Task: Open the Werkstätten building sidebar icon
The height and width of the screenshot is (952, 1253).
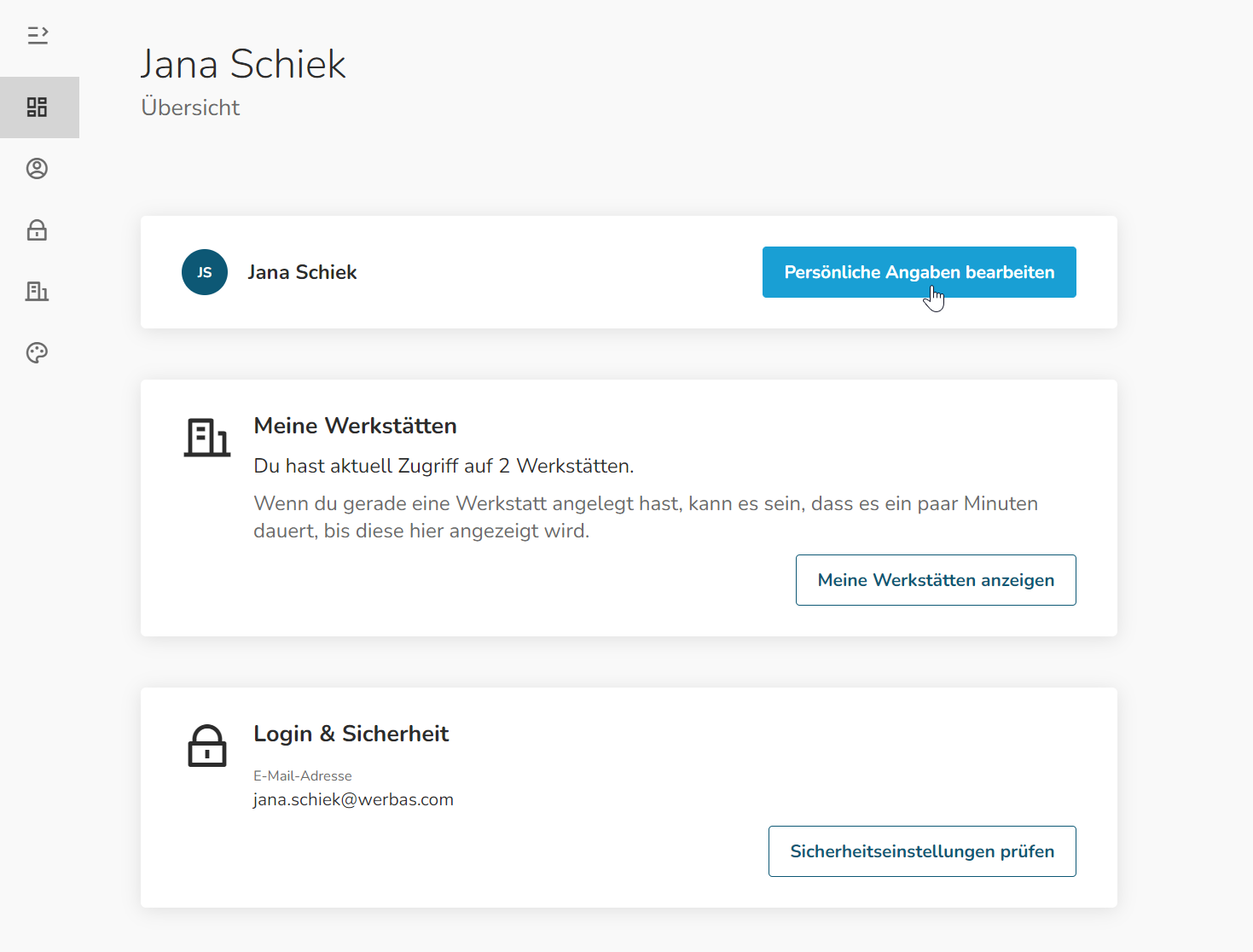Action: pos(38,292)
